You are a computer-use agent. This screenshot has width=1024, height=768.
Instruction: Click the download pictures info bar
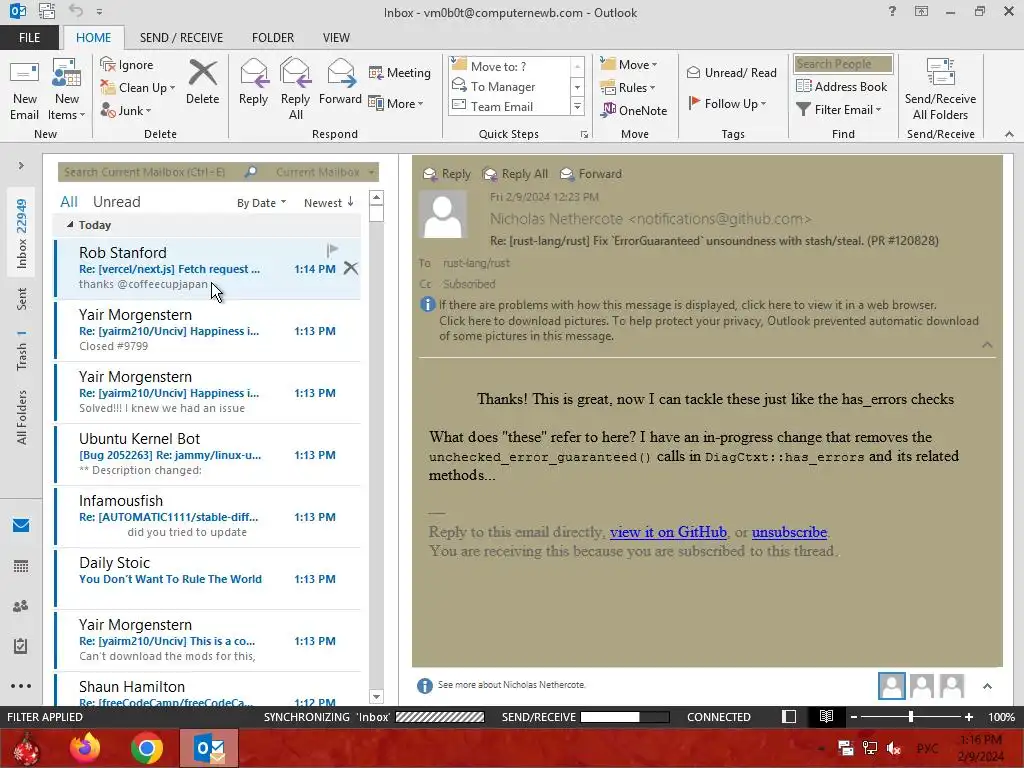pos(708,328)
